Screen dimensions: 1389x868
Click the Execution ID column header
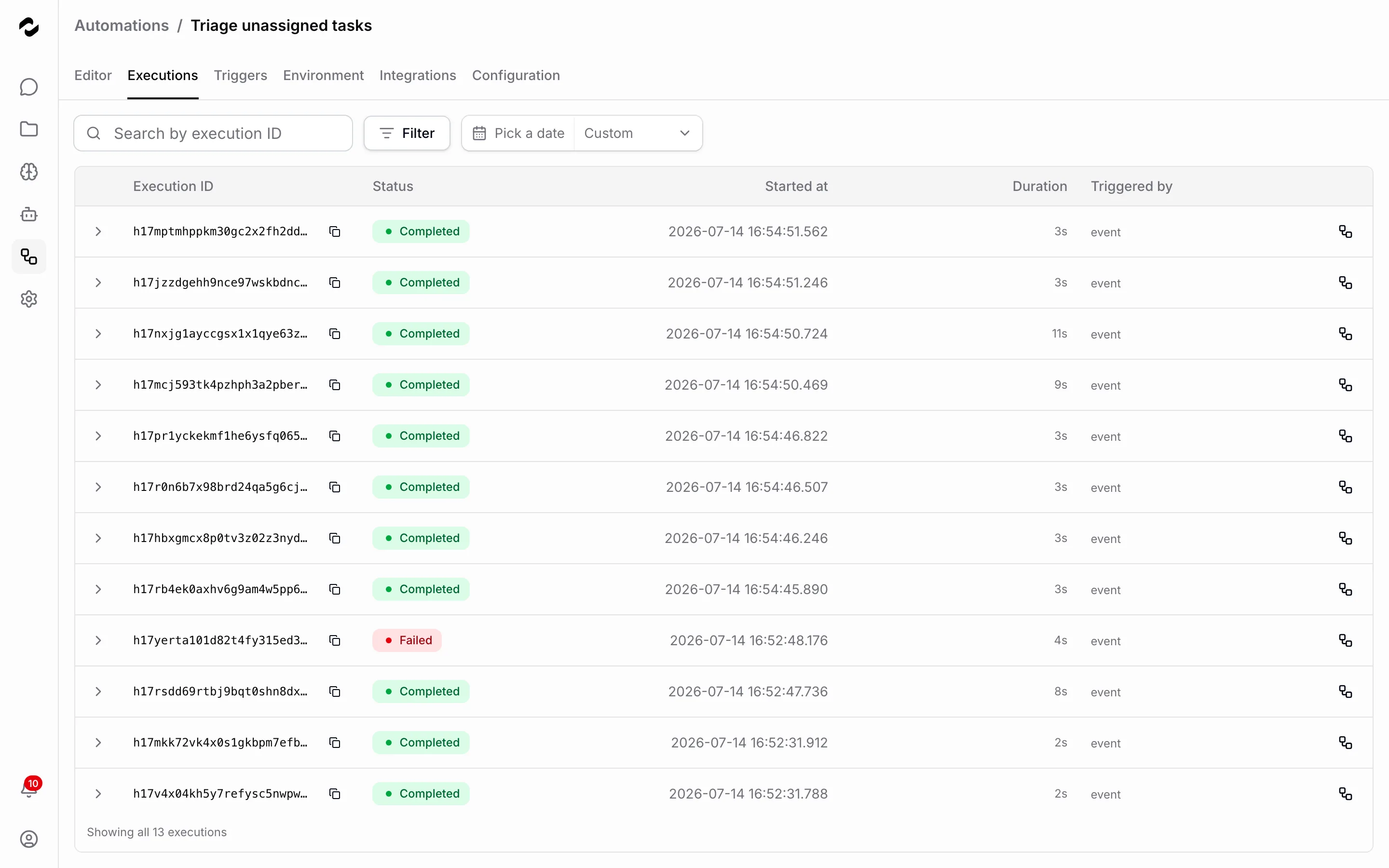click(x=173, y=186)
